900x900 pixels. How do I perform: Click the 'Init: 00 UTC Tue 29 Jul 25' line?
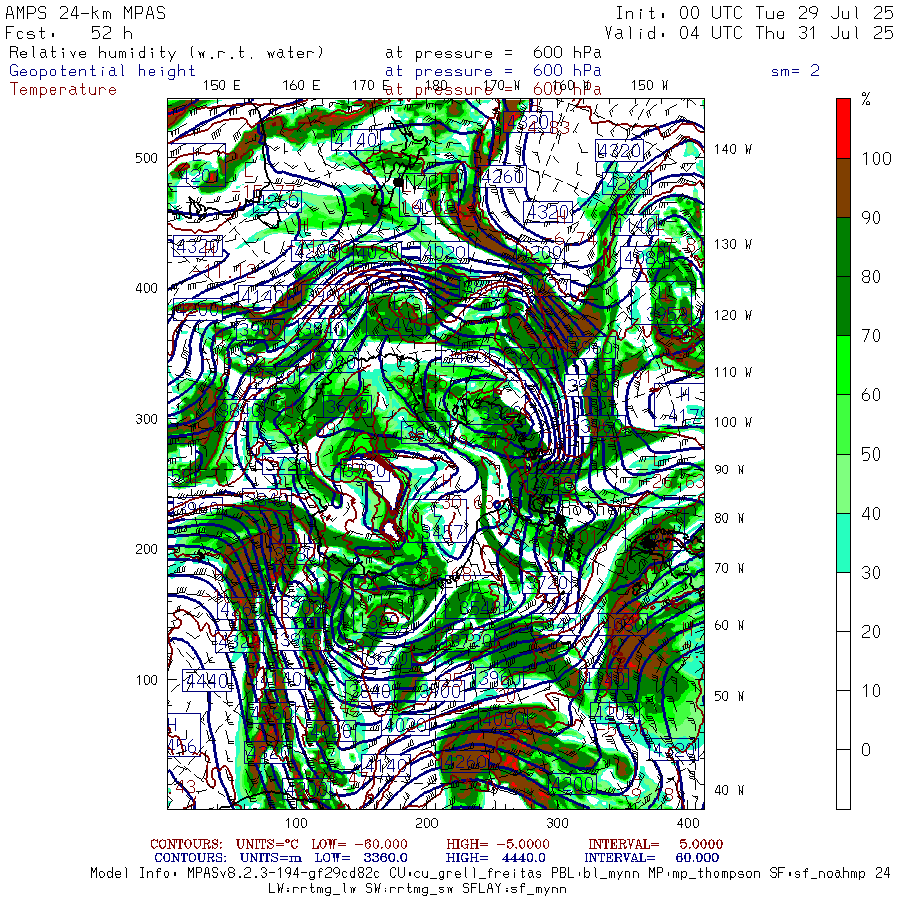754,13
